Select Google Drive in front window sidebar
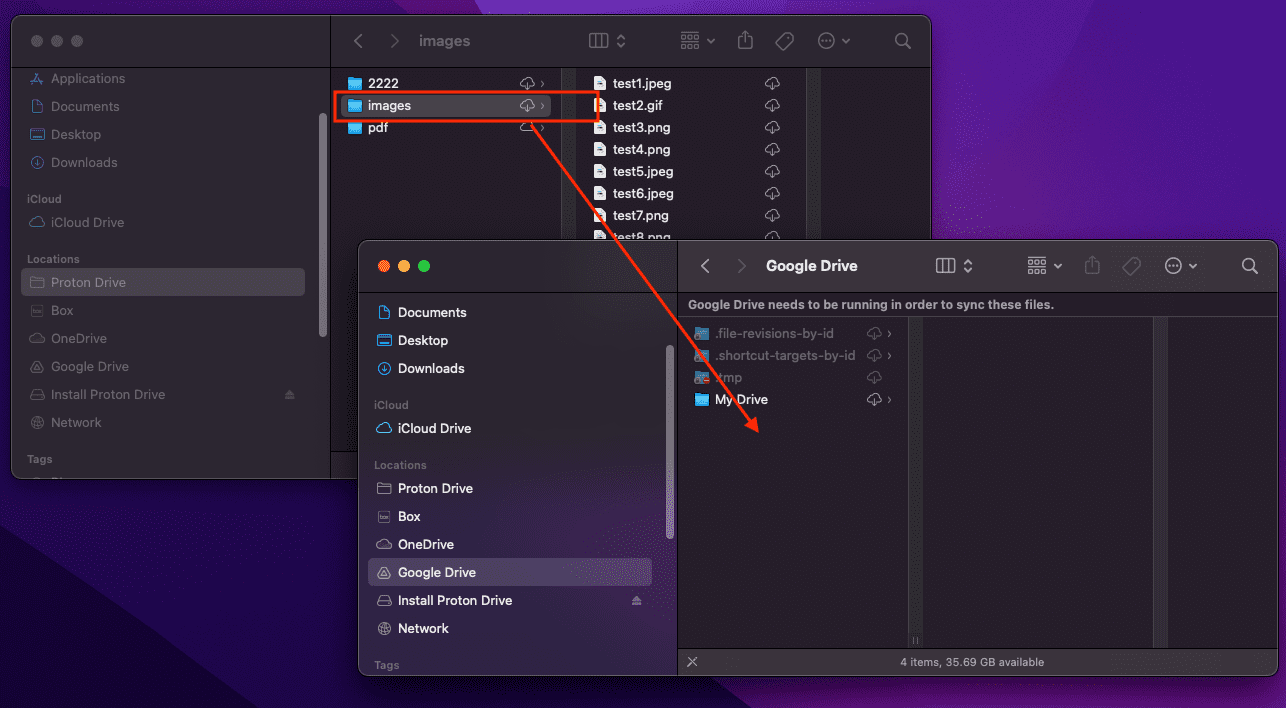Screen dimensions: 1286x708 (510, 572)
